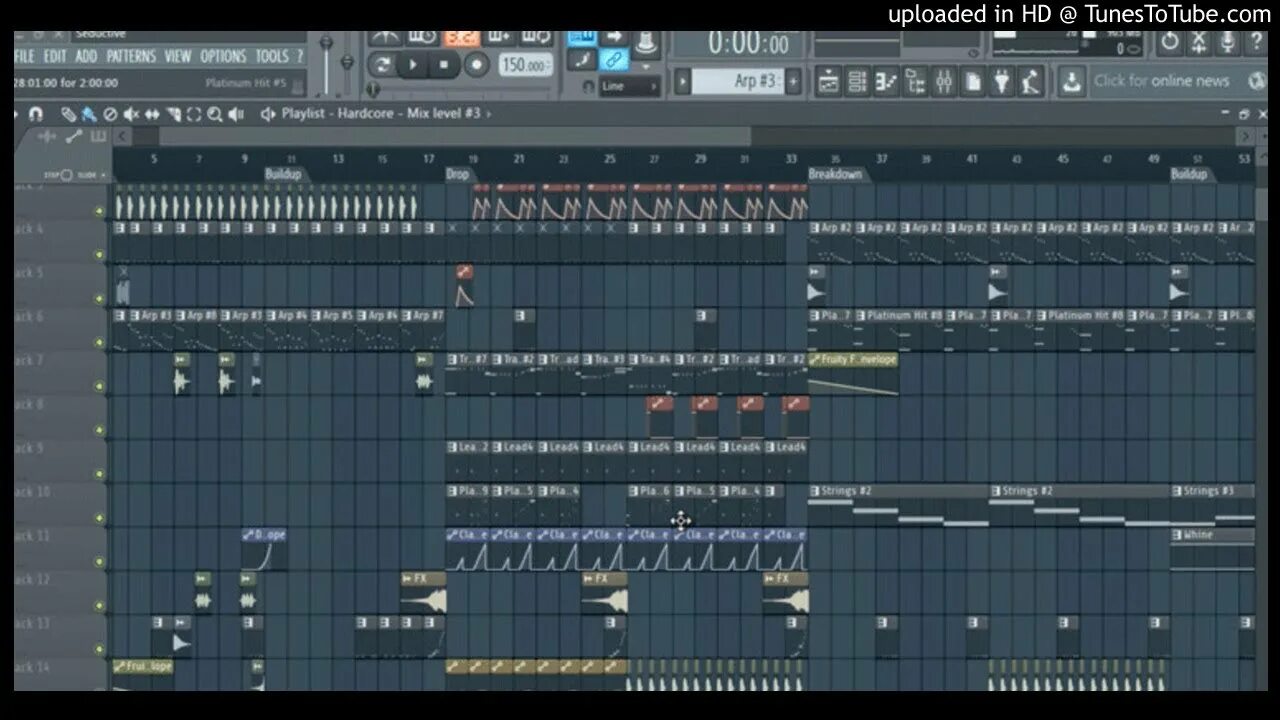The image size is (1280, 720).
Task: Open the FILE menu
Action: (x=25, y=57)
